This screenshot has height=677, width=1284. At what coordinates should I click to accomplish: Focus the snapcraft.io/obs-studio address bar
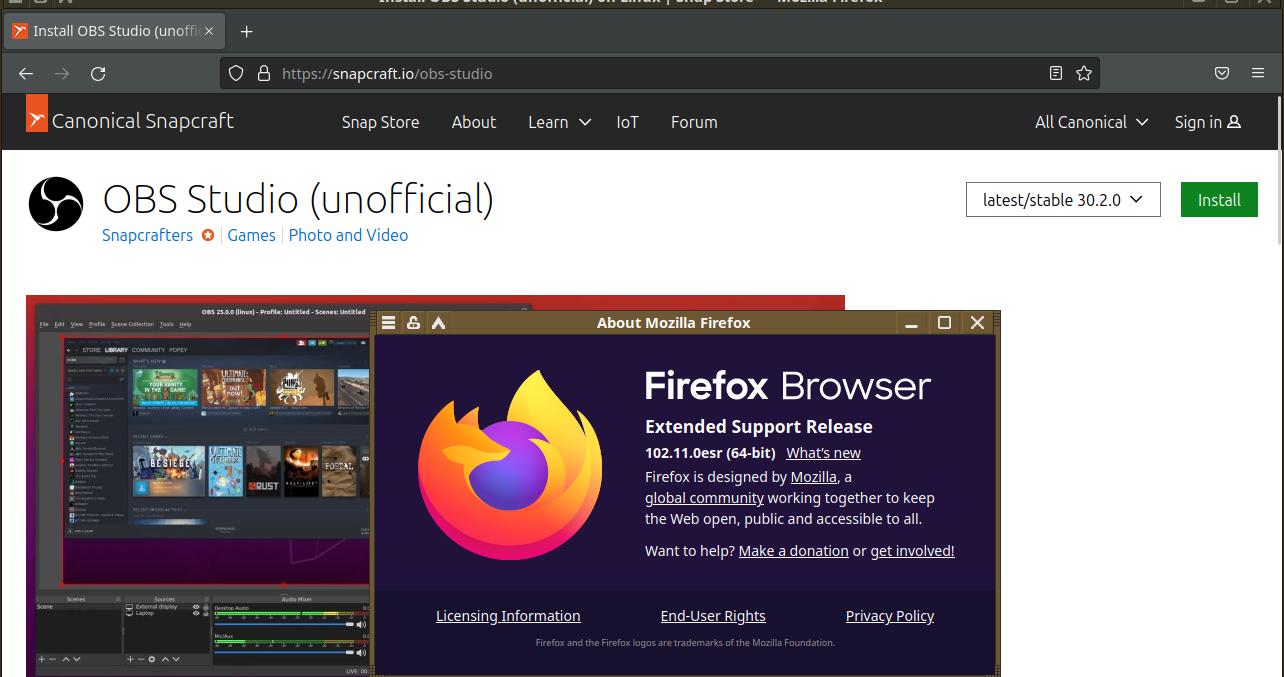point(660,73)
